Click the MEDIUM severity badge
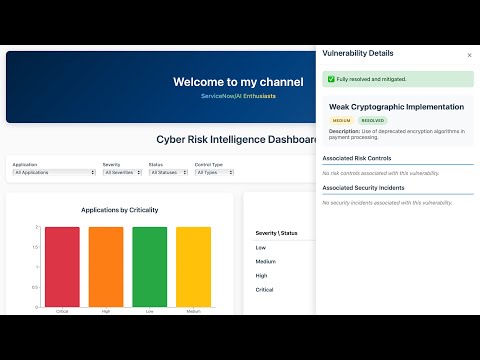480x360 pixels. click(x=341, y=120)
